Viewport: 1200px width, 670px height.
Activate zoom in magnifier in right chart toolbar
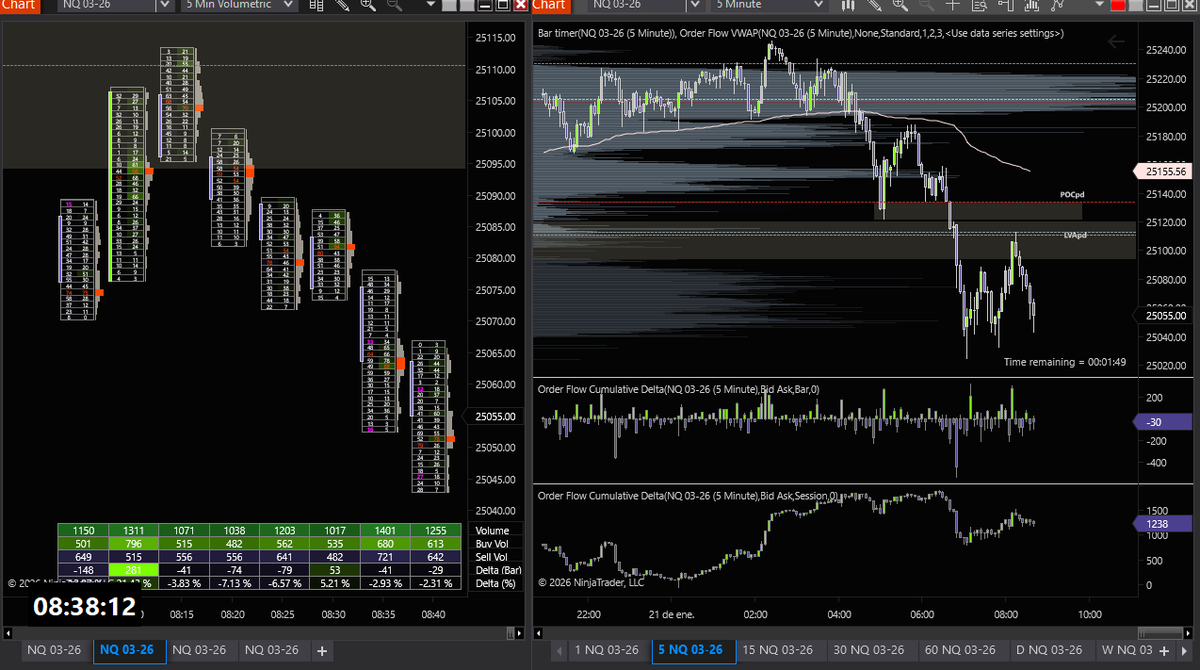tap(900, 5)
